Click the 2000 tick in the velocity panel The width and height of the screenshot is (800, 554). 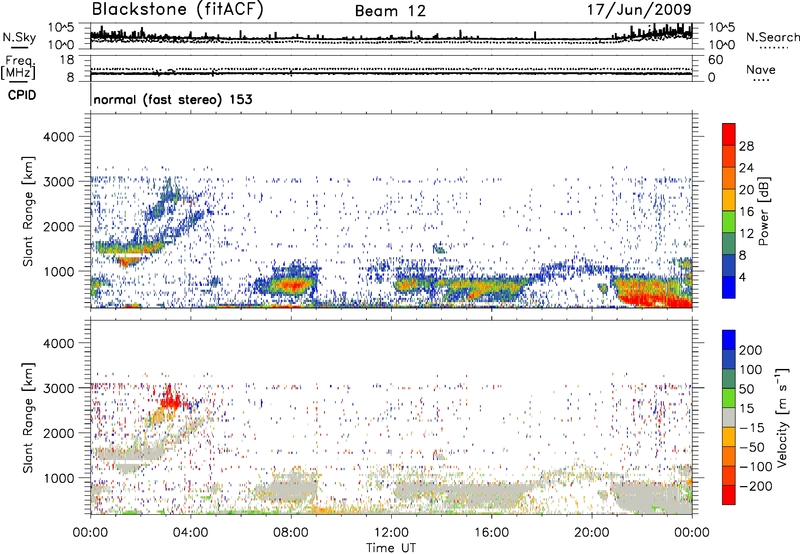point(59,433)
